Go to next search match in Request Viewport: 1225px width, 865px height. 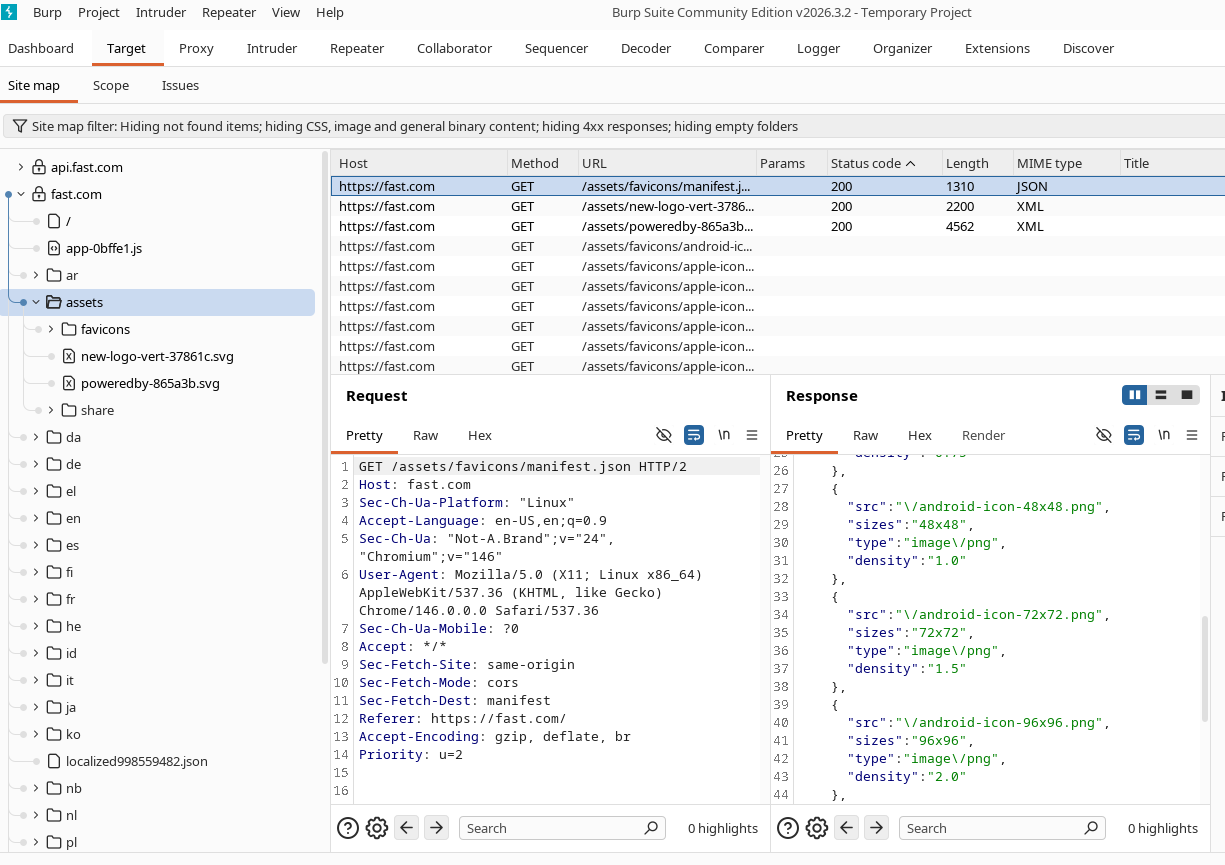pyautogui.click(x=436, y=828)
